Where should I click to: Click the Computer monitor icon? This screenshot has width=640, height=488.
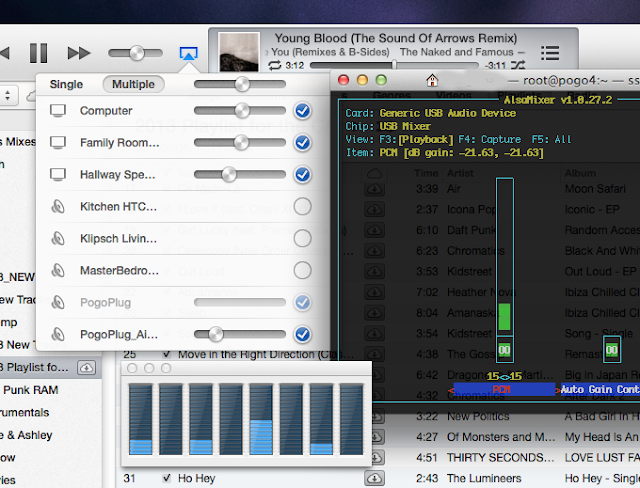pos(58,111)
